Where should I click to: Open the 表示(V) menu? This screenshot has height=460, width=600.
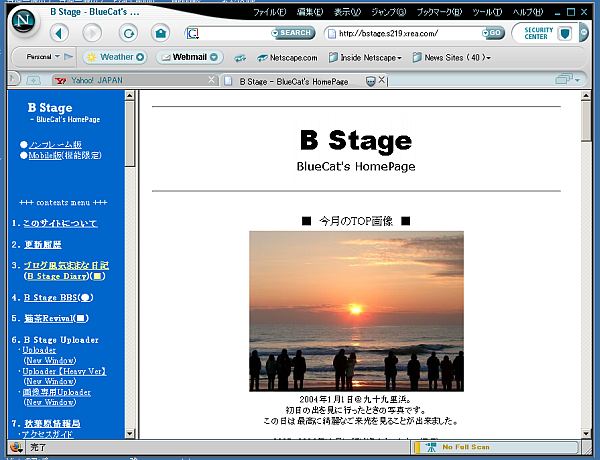347,12
